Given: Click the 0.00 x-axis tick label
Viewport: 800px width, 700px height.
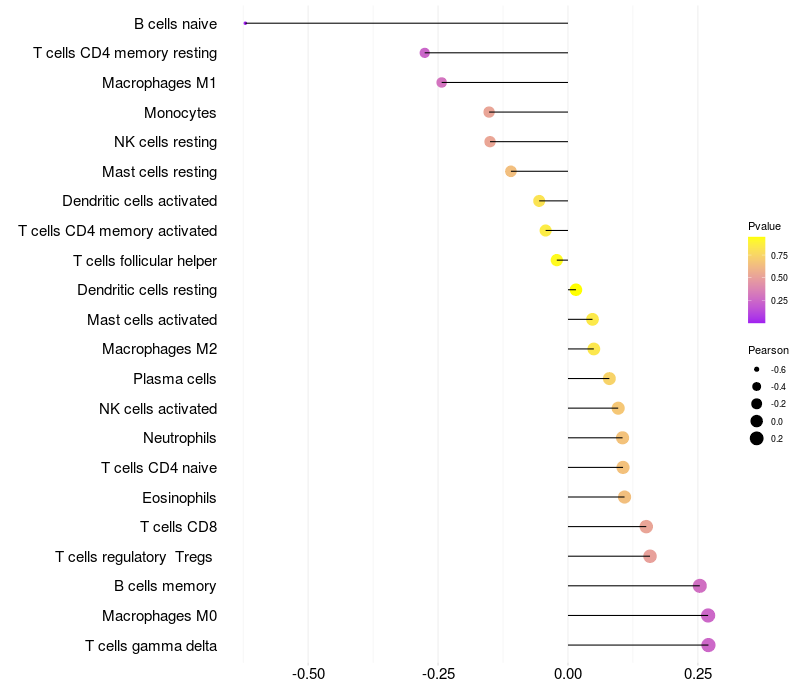Looking at the screenshot, I should click(568, 674).
